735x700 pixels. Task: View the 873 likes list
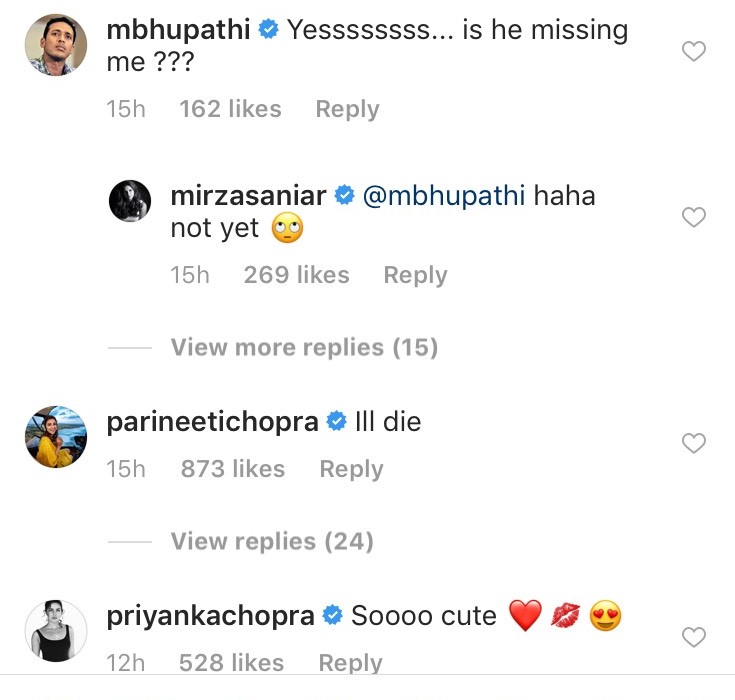point(232,469)
